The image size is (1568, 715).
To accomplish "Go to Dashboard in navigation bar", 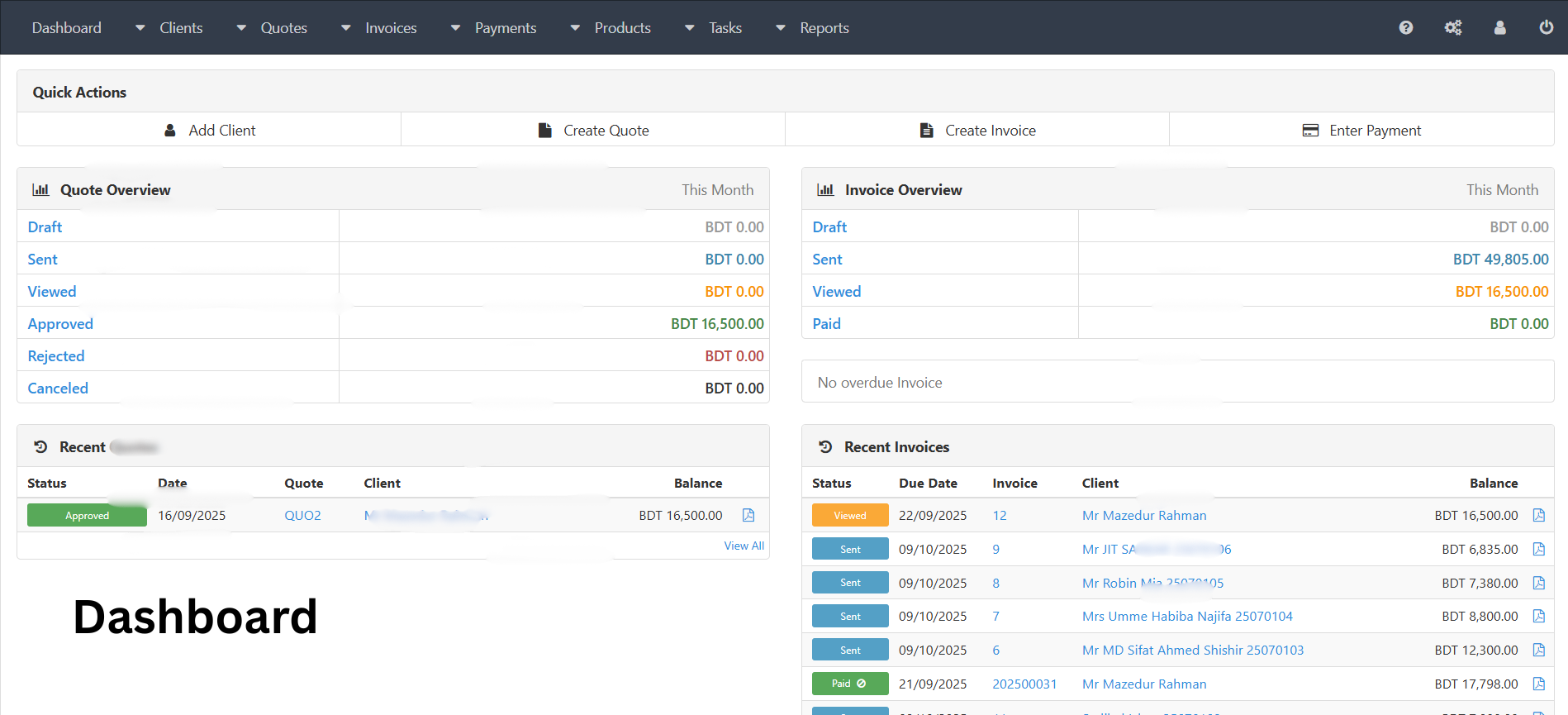I will pyautogui.click(x=66, y=28).
